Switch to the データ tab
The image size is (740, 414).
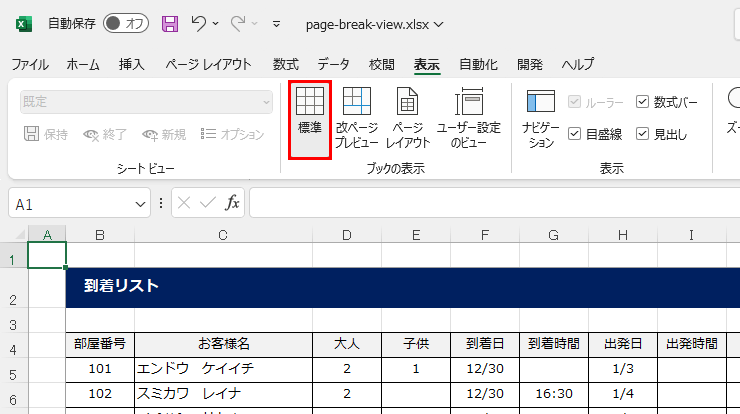(333, 64)
